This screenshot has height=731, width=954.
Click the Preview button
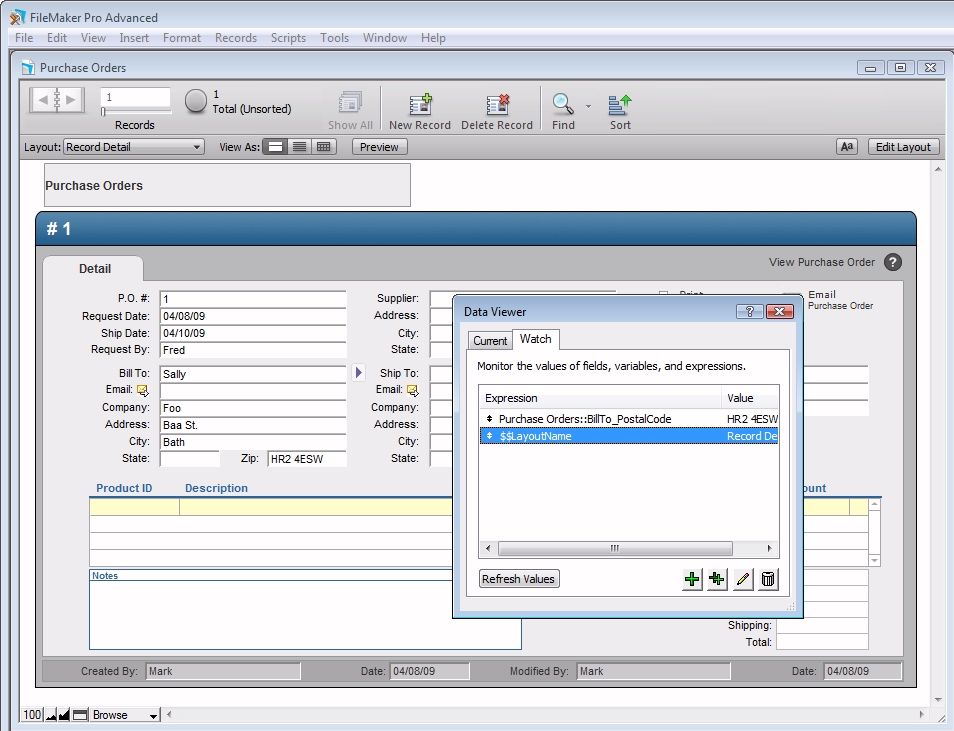click(379, 147)
